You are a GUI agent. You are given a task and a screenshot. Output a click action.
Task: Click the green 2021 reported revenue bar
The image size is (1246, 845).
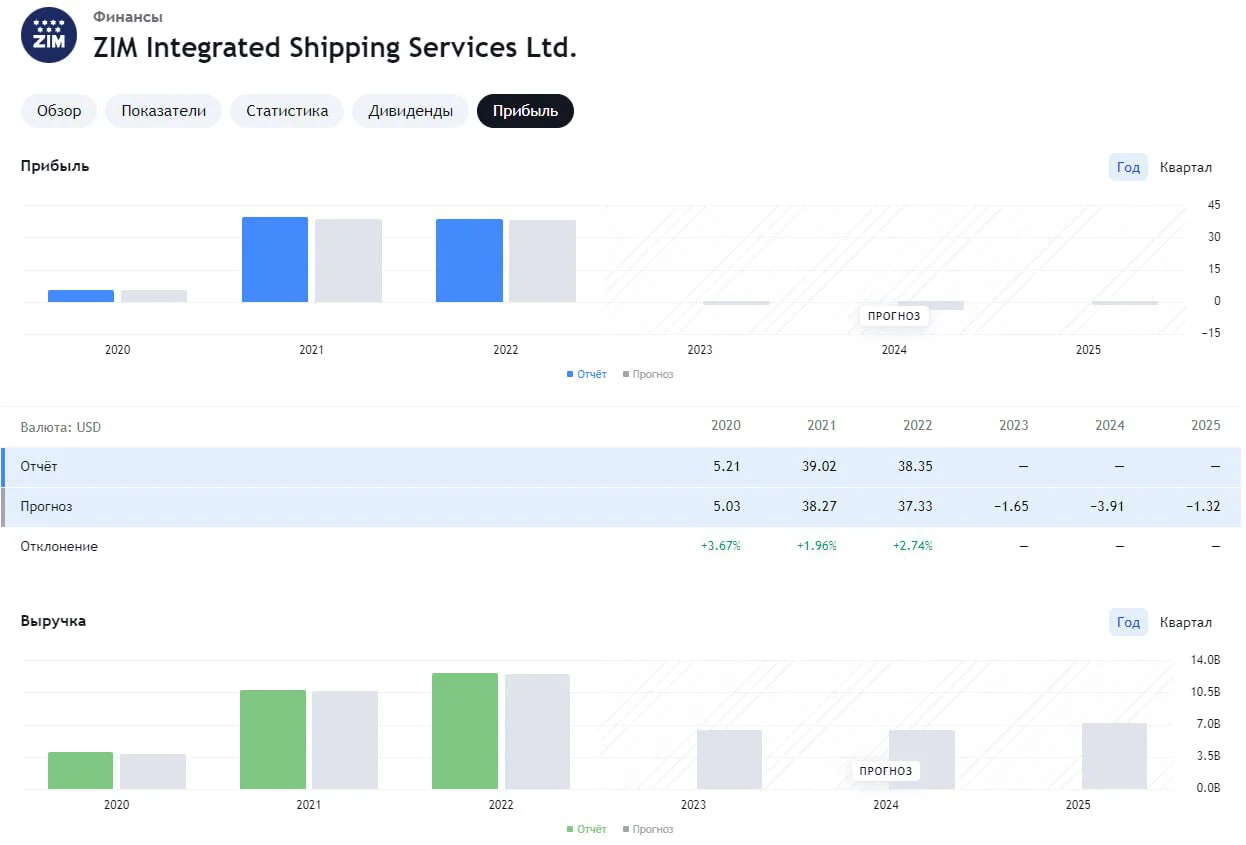coord(273,739)
